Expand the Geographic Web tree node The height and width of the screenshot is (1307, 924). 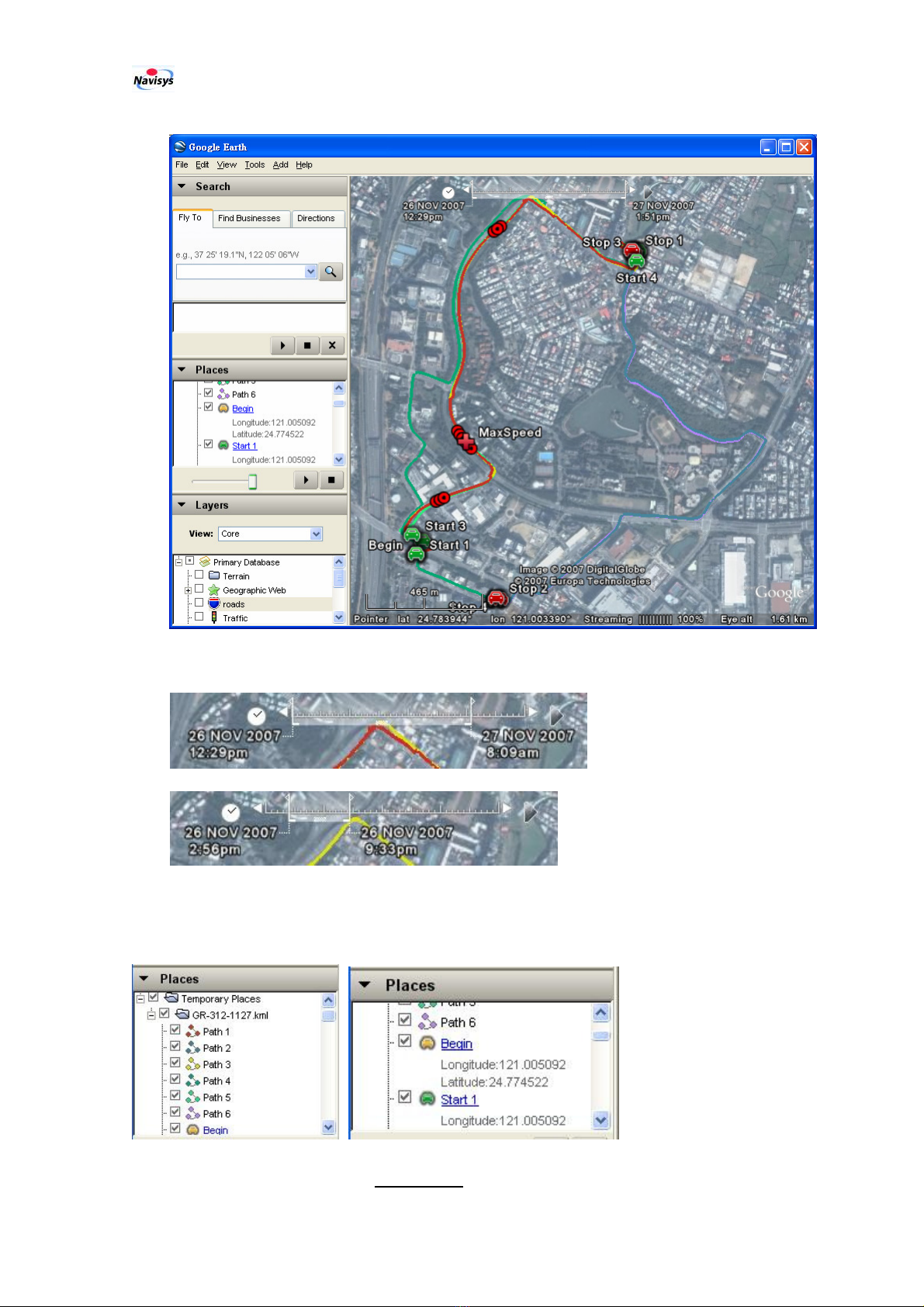[188, 590]
